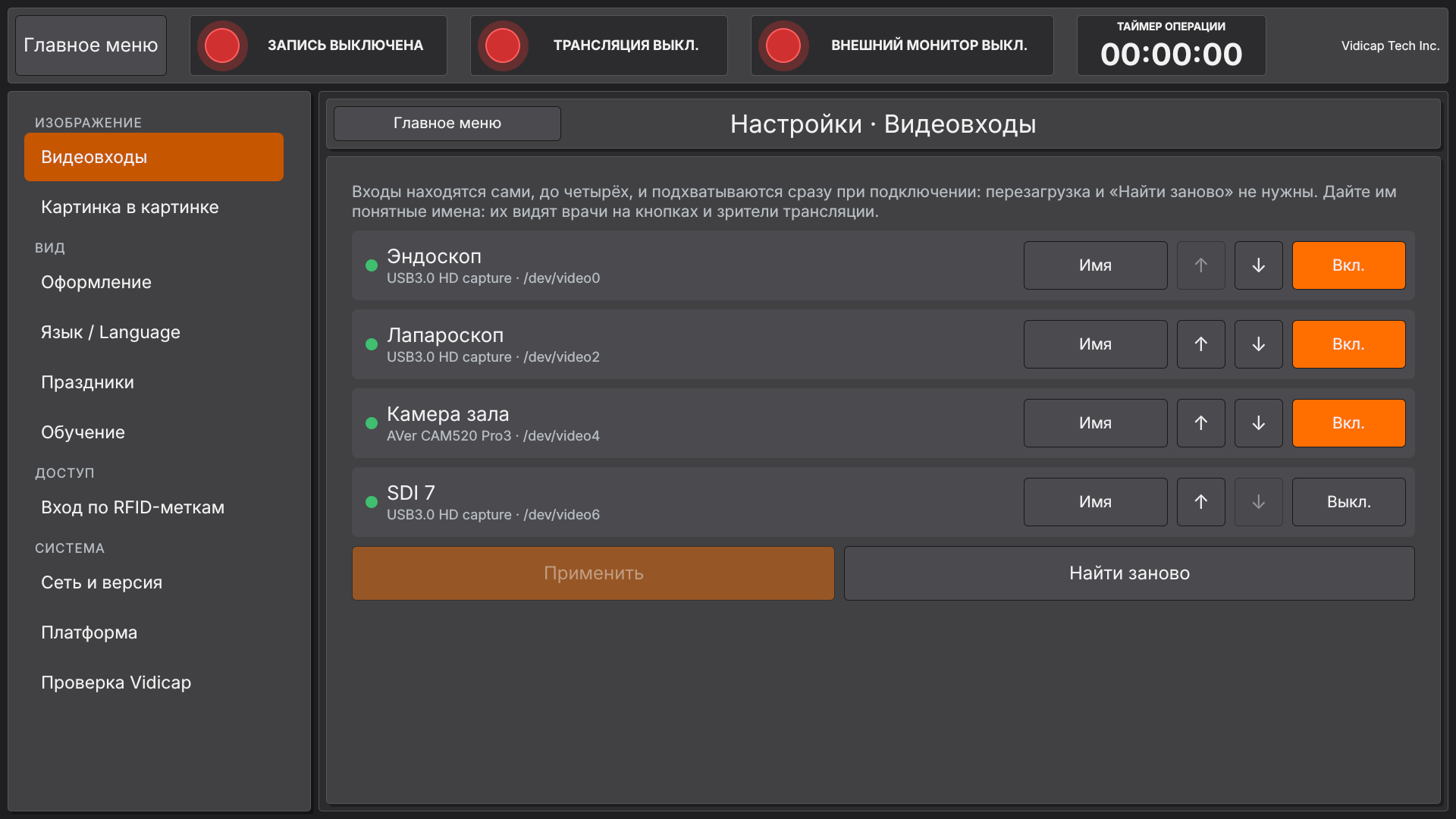Click the Применить button
Screen dimensions: 1456x819
[x=593, y=573]
